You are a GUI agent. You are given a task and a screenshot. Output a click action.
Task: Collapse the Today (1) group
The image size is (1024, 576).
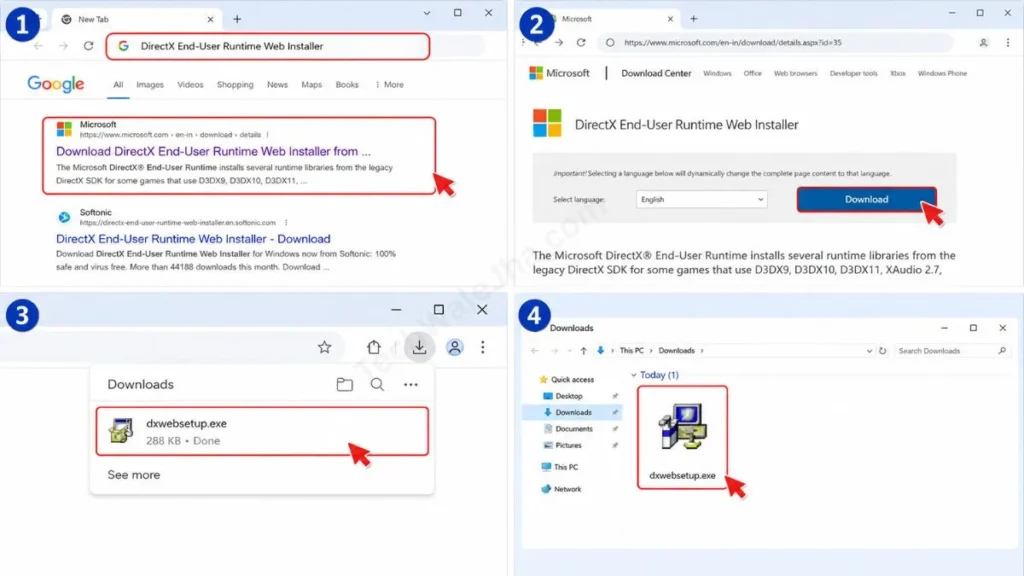[633, 375]
